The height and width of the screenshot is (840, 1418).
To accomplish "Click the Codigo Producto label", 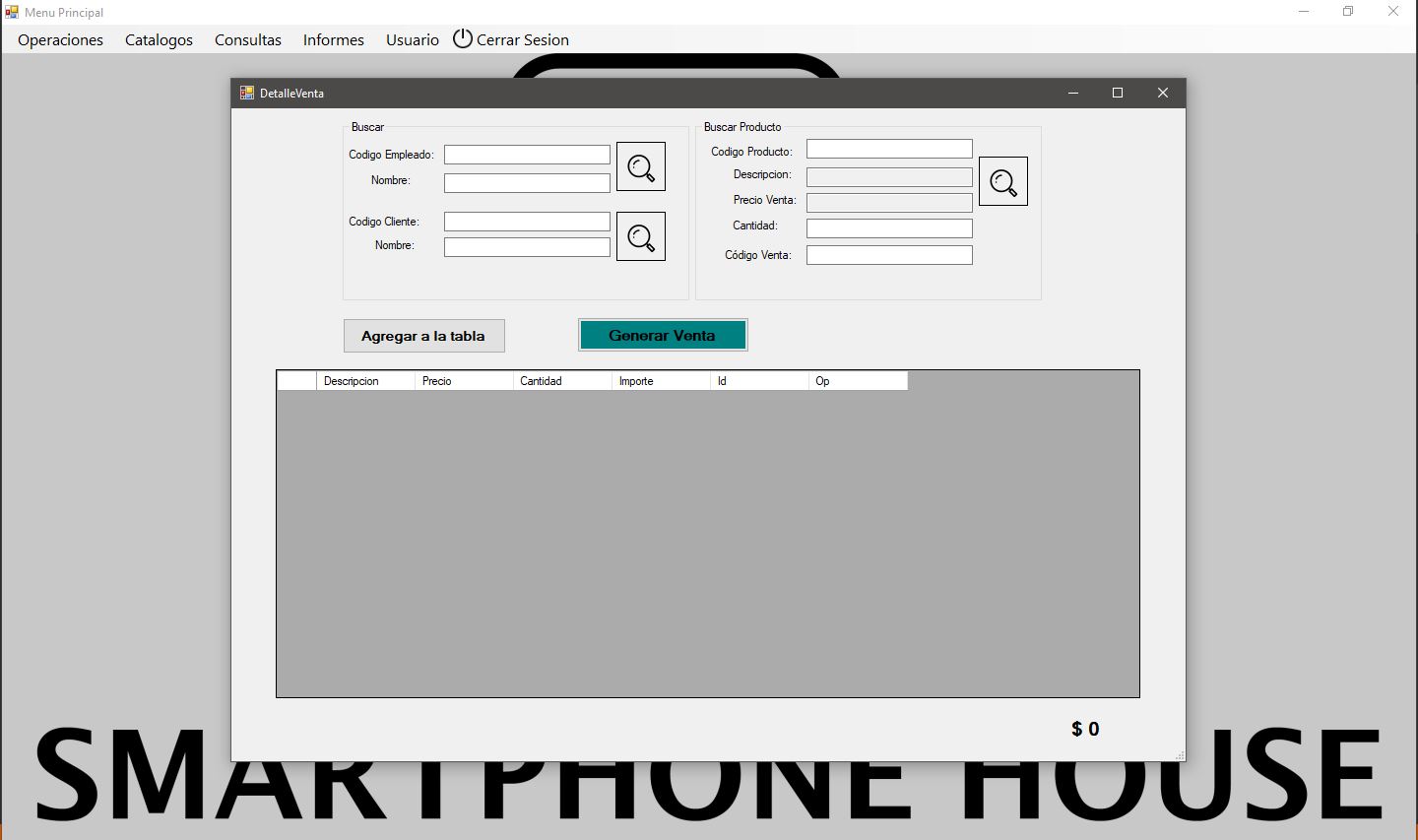I will tap(751, 152).
